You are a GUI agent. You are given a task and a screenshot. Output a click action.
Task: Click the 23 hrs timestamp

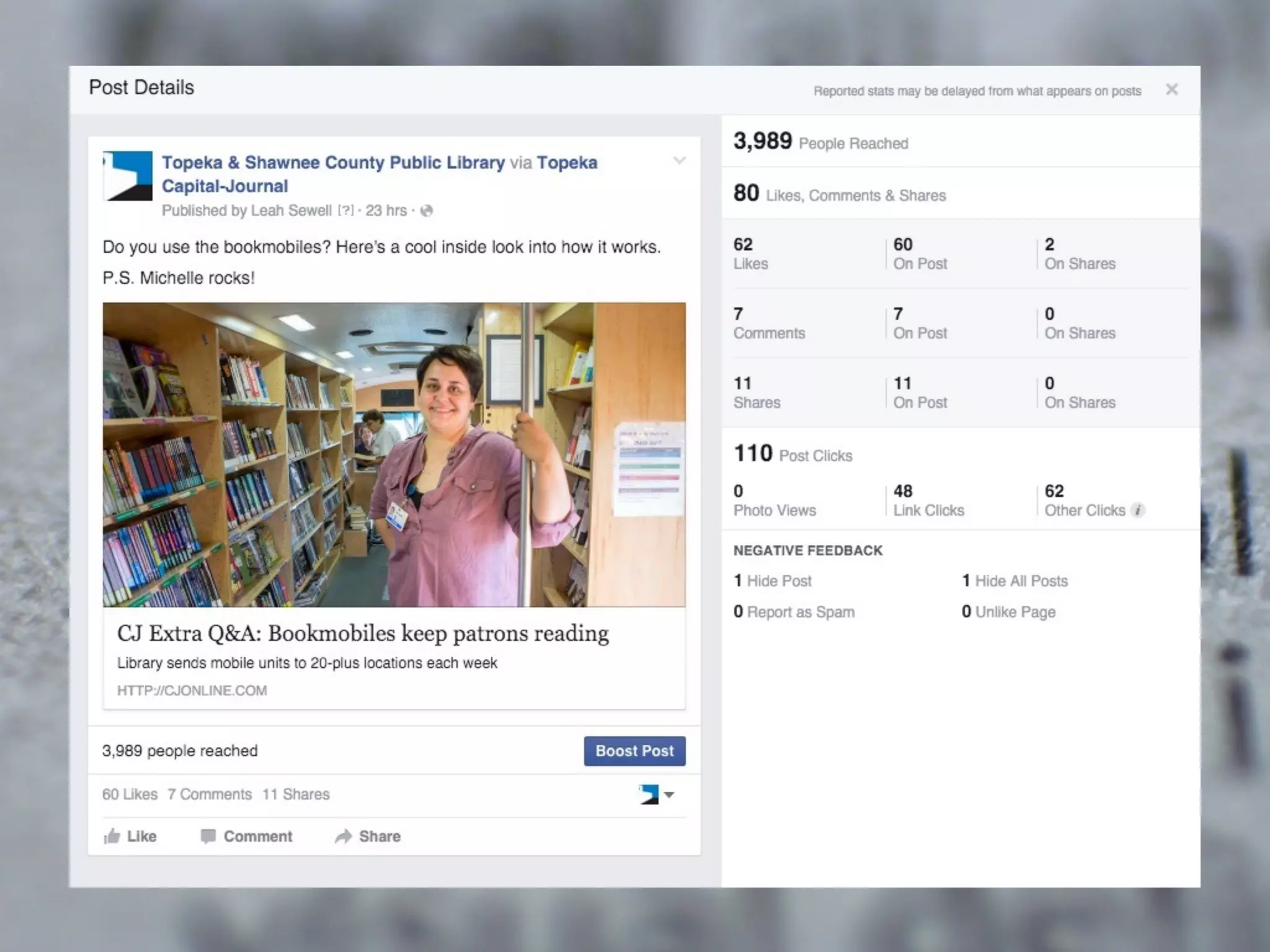(386, 211)
